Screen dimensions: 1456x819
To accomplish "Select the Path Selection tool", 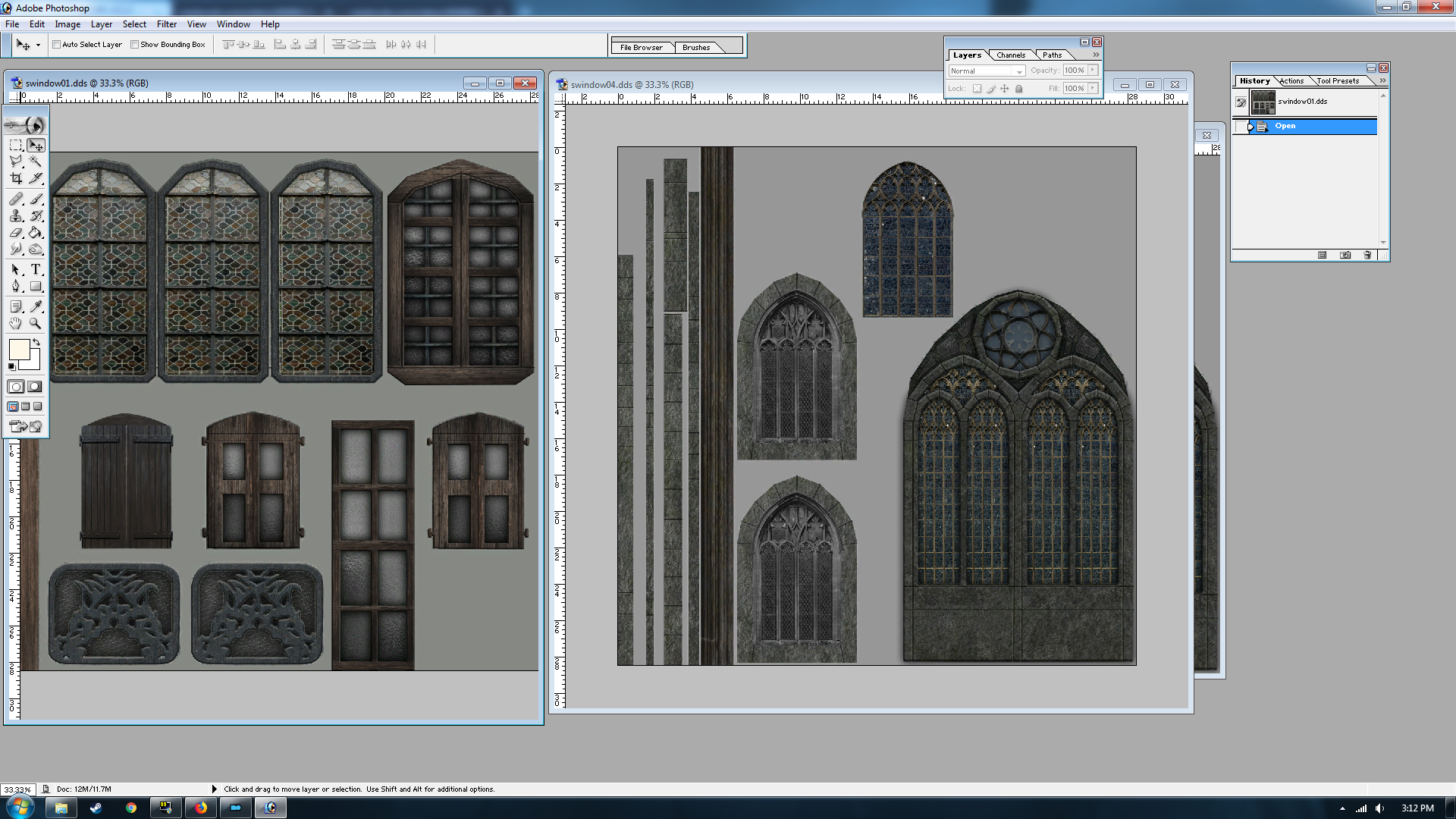I will pos(16,269).
